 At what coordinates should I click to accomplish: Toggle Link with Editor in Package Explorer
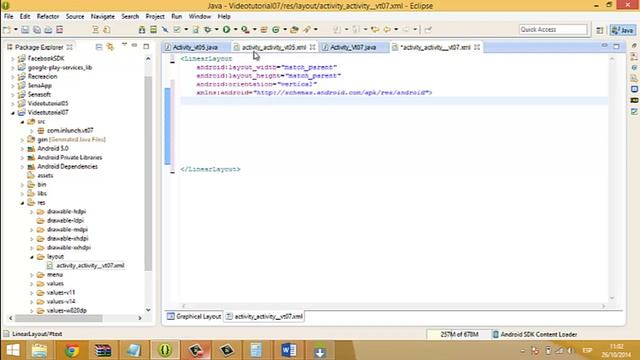click(x=110, y=47)
